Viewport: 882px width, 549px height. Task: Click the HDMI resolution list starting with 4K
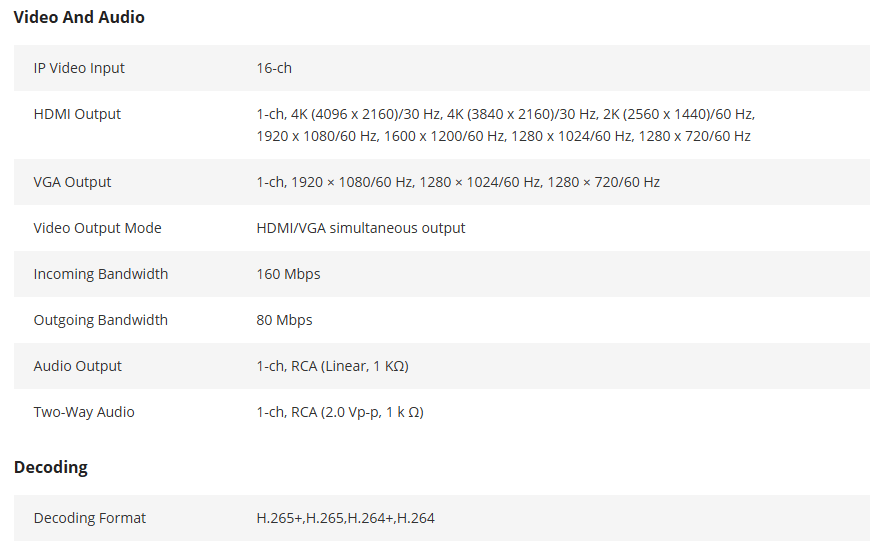505,125
